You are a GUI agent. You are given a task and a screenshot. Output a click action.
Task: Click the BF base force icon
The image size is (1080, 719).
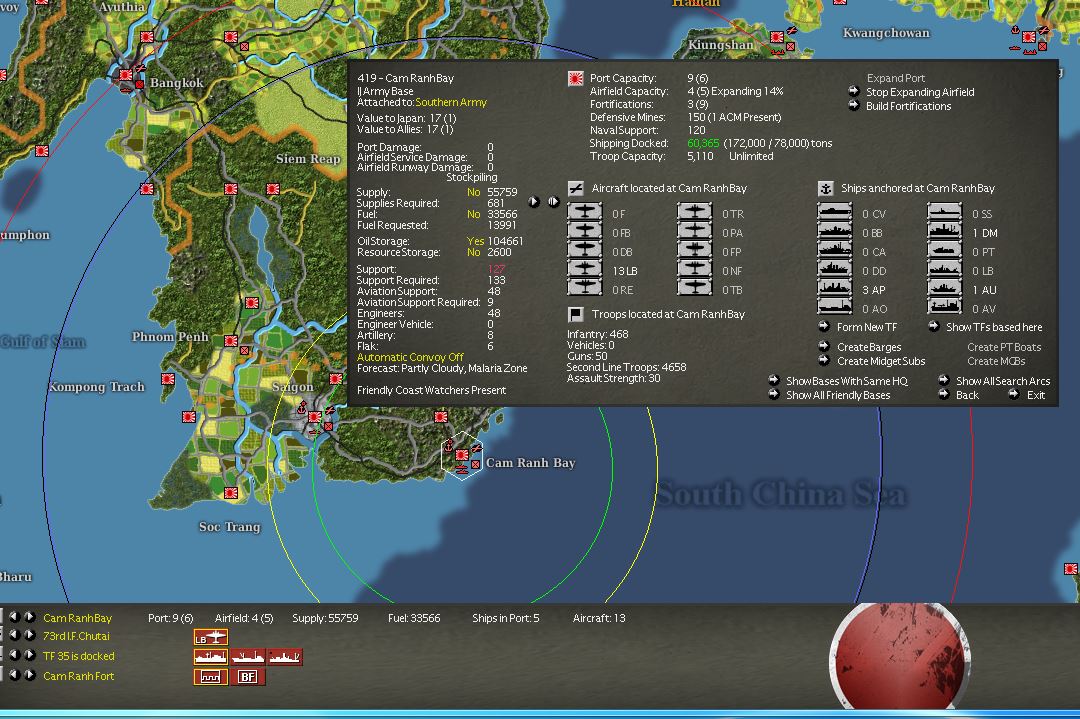(248, 677)
